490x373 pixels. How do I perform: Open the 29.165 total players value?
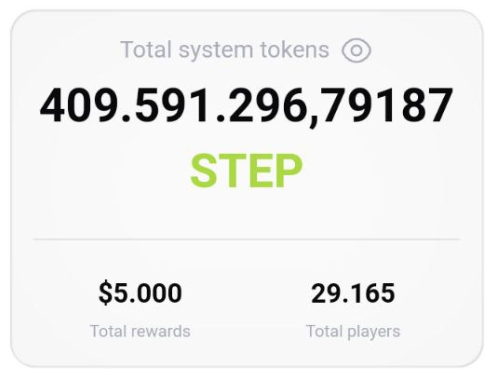[x=353, y=293]
